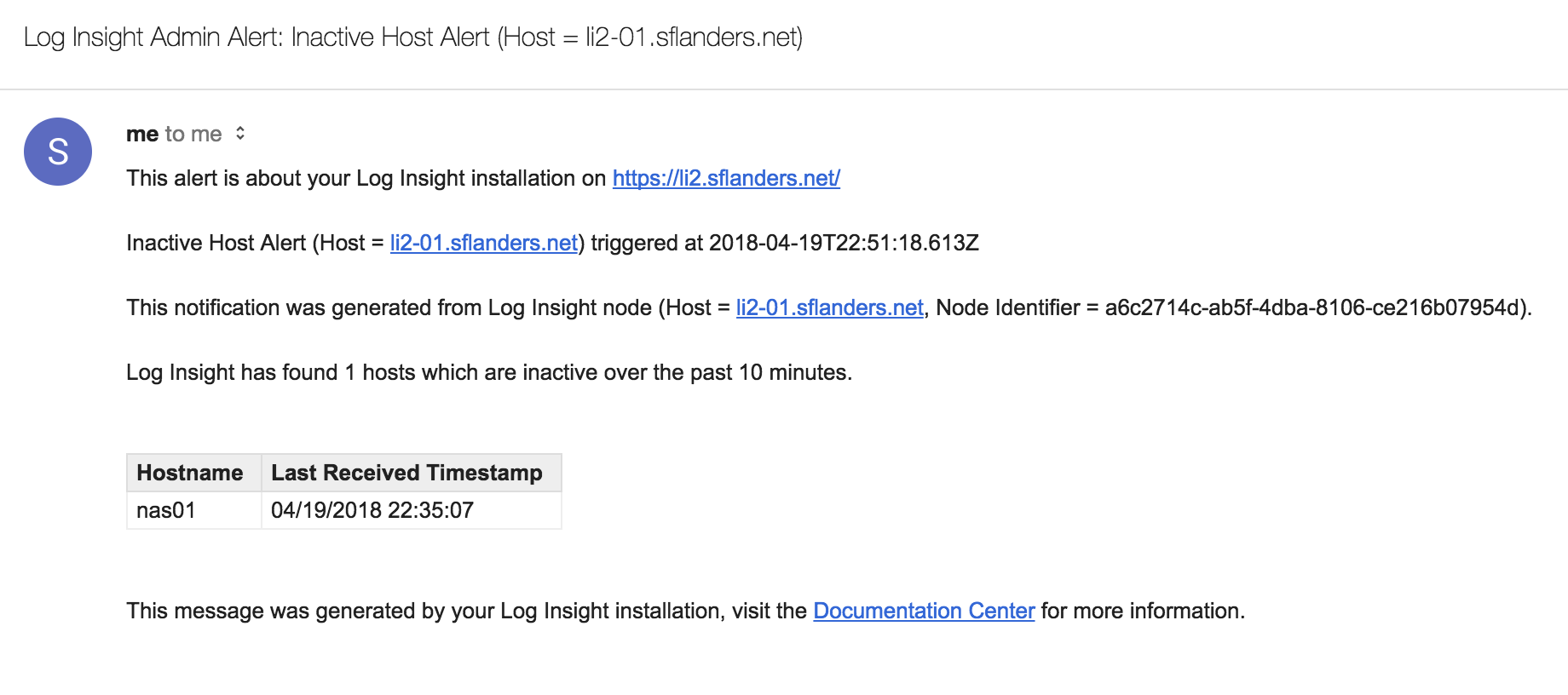The width and height of the screenshot is (1568, 695).
Task: Open the https://li2.sflanders.net/ installation link
Action: click(726, 178)
